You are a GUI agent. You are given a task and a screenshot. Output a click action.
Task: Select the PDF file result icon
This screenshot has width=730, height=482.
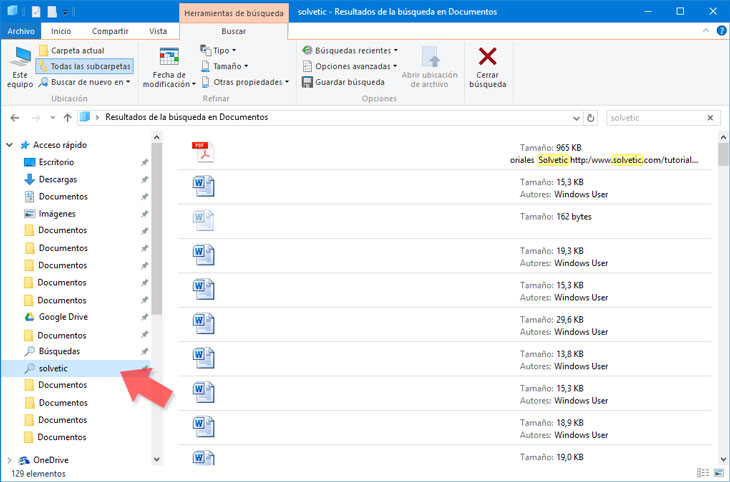203,152
